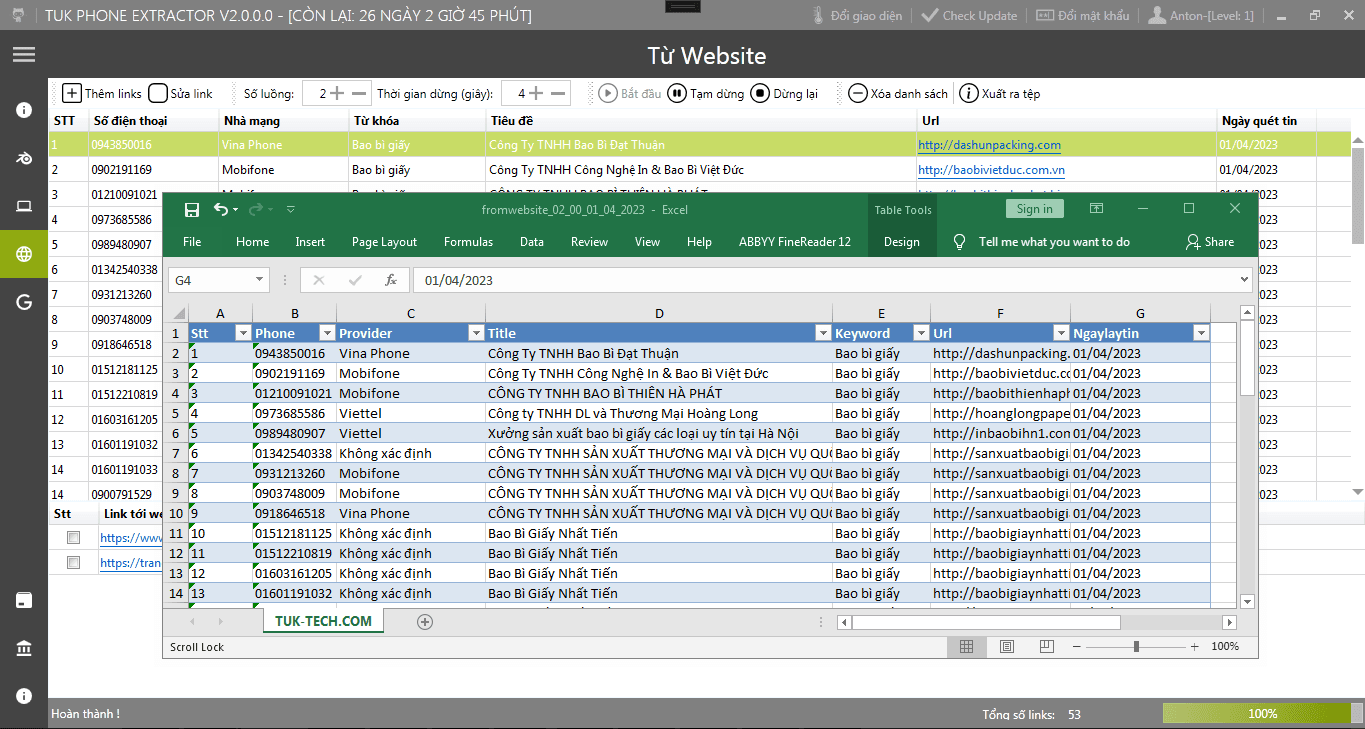Tick the second link checkbox
1365x729 pixels.
tap(73, 563)
